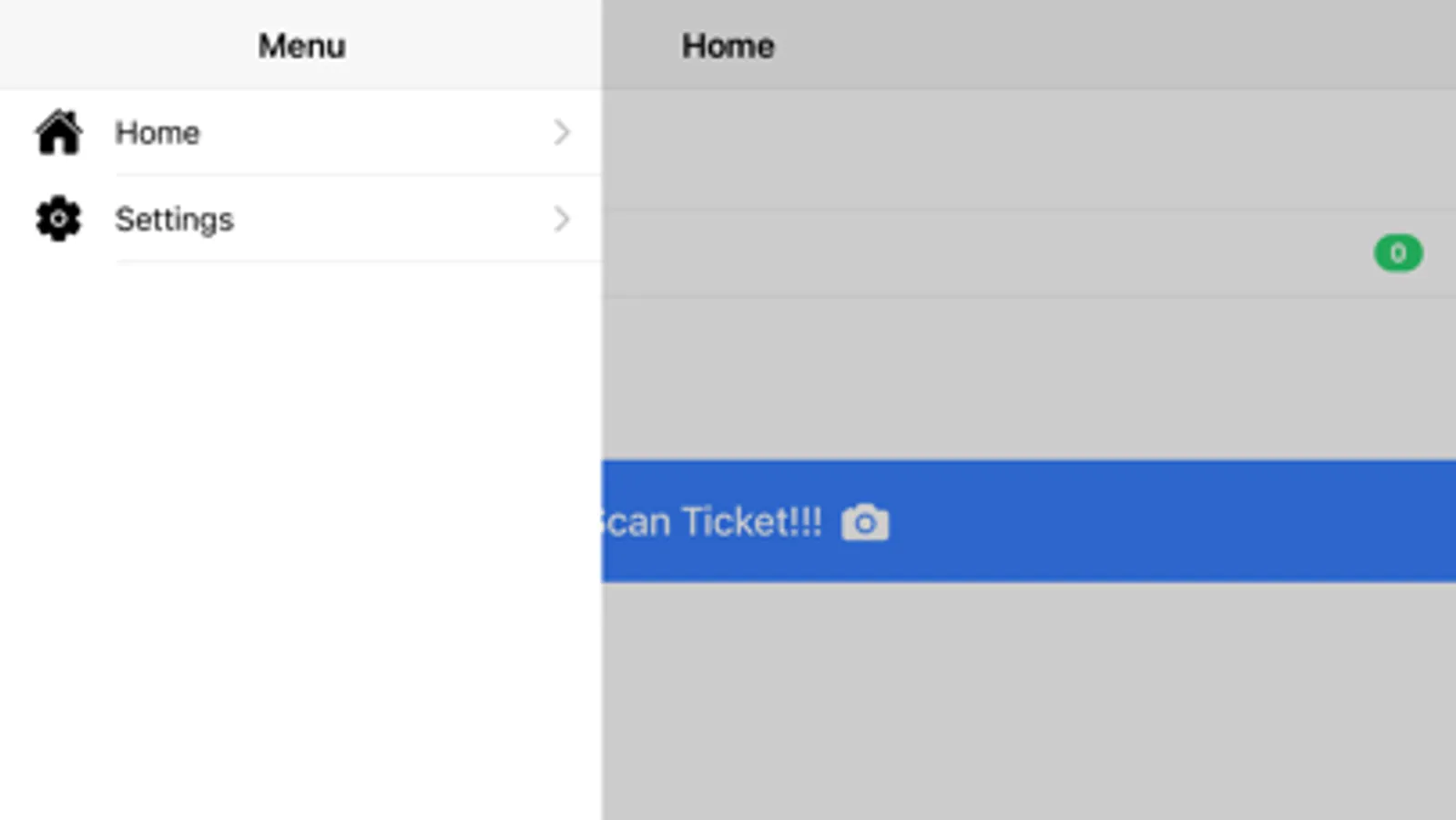
Task: Click the Home page title in header
Action: (x=728, y=46)
